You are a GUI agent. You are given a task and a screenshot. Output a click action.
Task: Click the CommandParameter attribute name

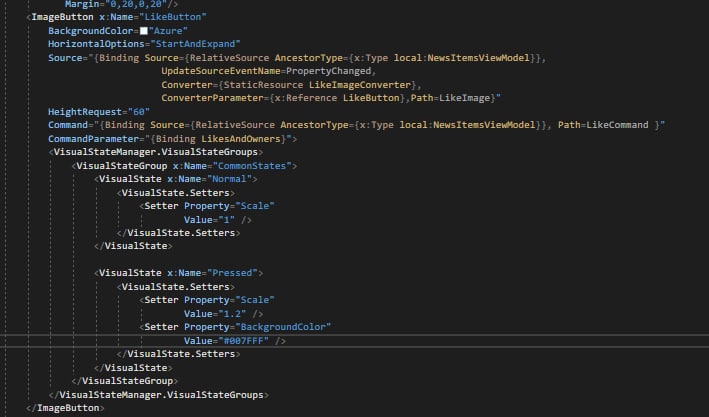coord(93,139)
